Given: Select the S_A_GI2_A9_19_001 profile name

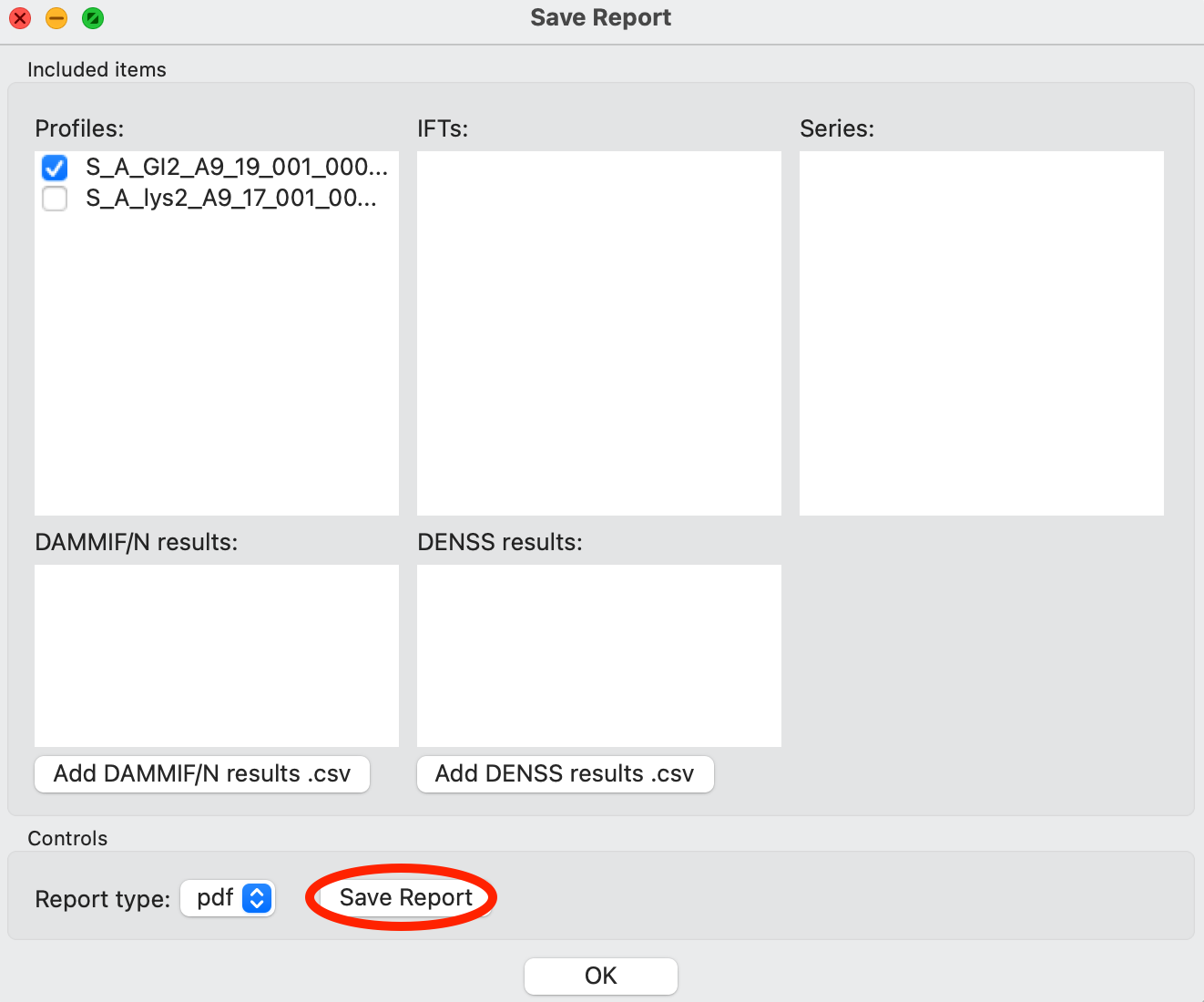Looking at the screenshot, I should click(x=236, y=168).
